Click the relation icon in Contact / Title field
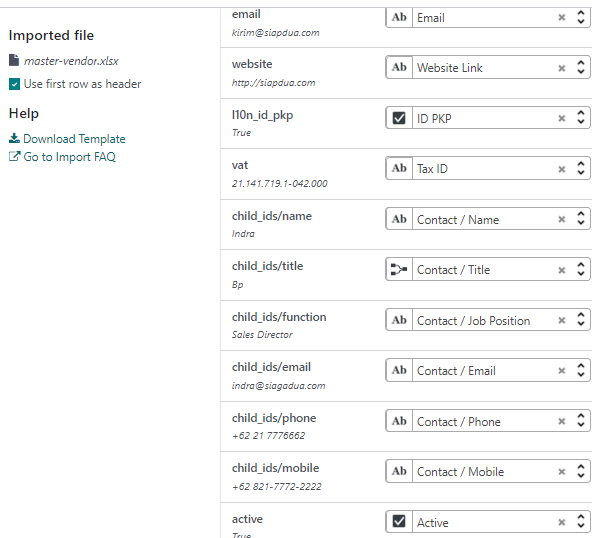This screenshot has height=538, width=592. pos(399,270)
